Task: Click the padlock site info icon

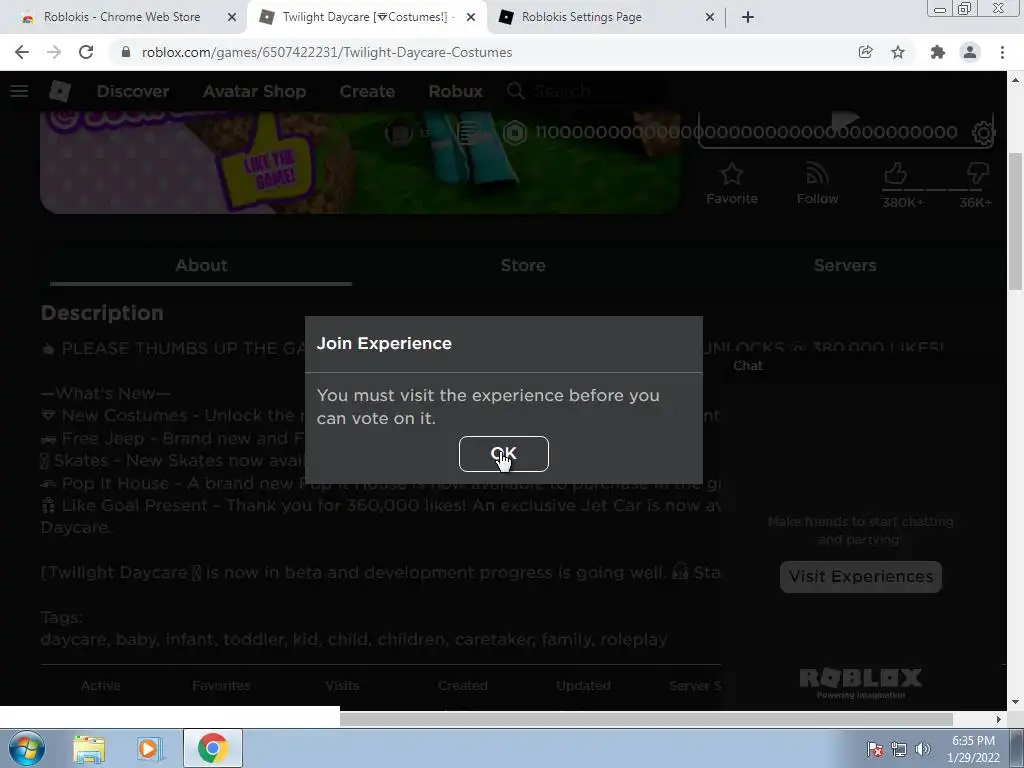Action: (x=126, y=52)
